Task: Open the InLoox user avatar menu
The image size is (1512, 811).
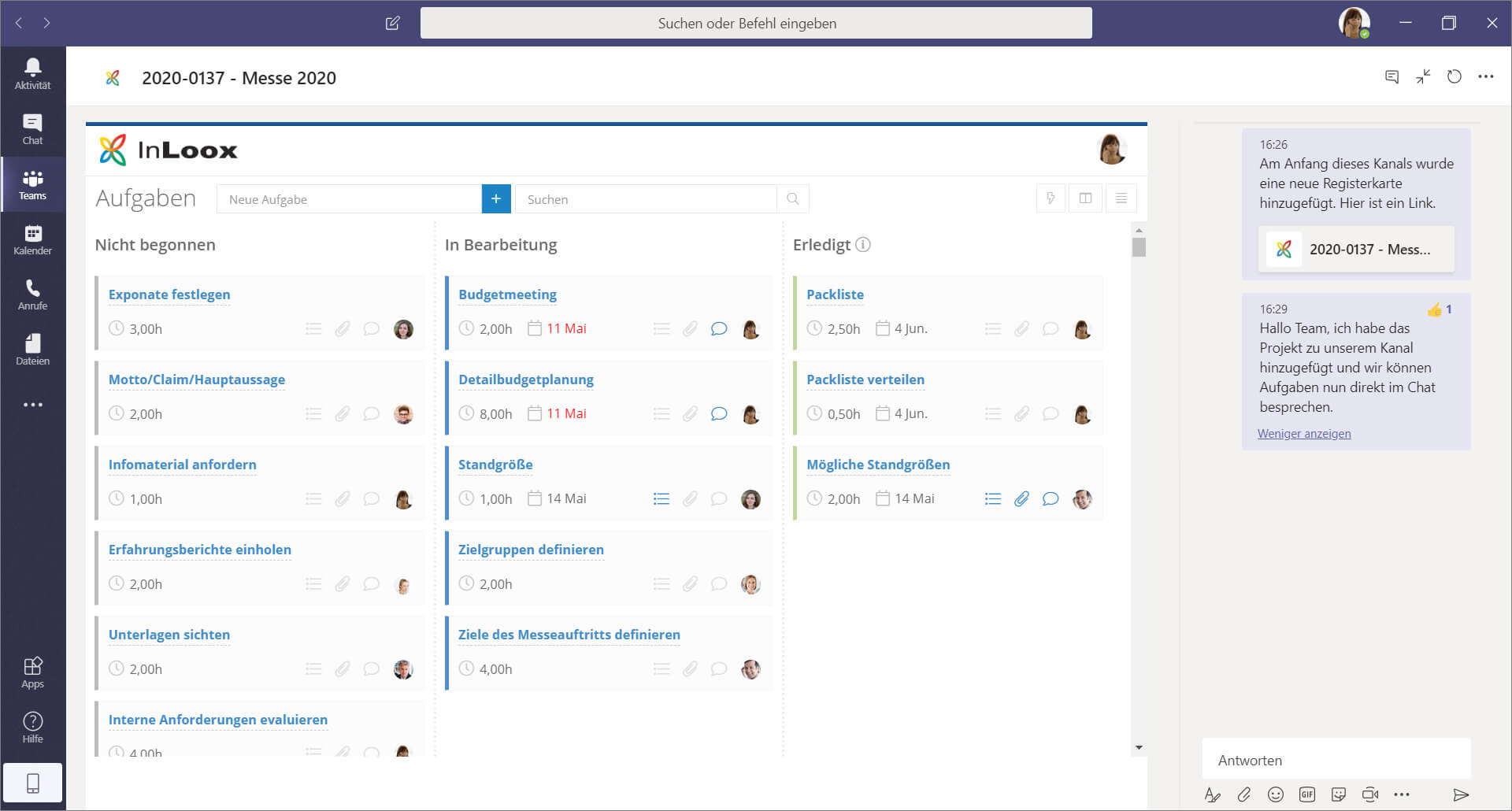Action: point(1111,149)
